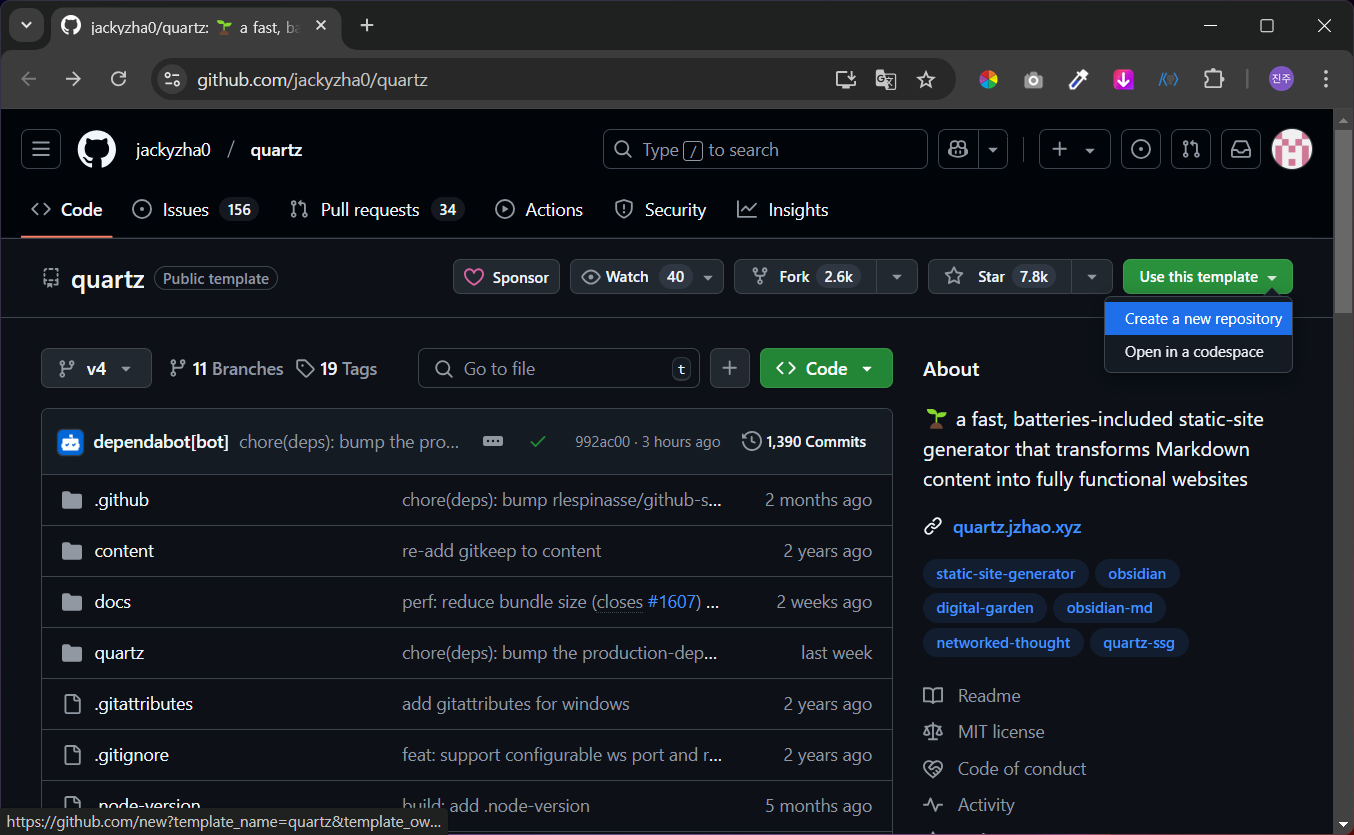
Task: Open the v4 branch selector
Action: point(96,368)
